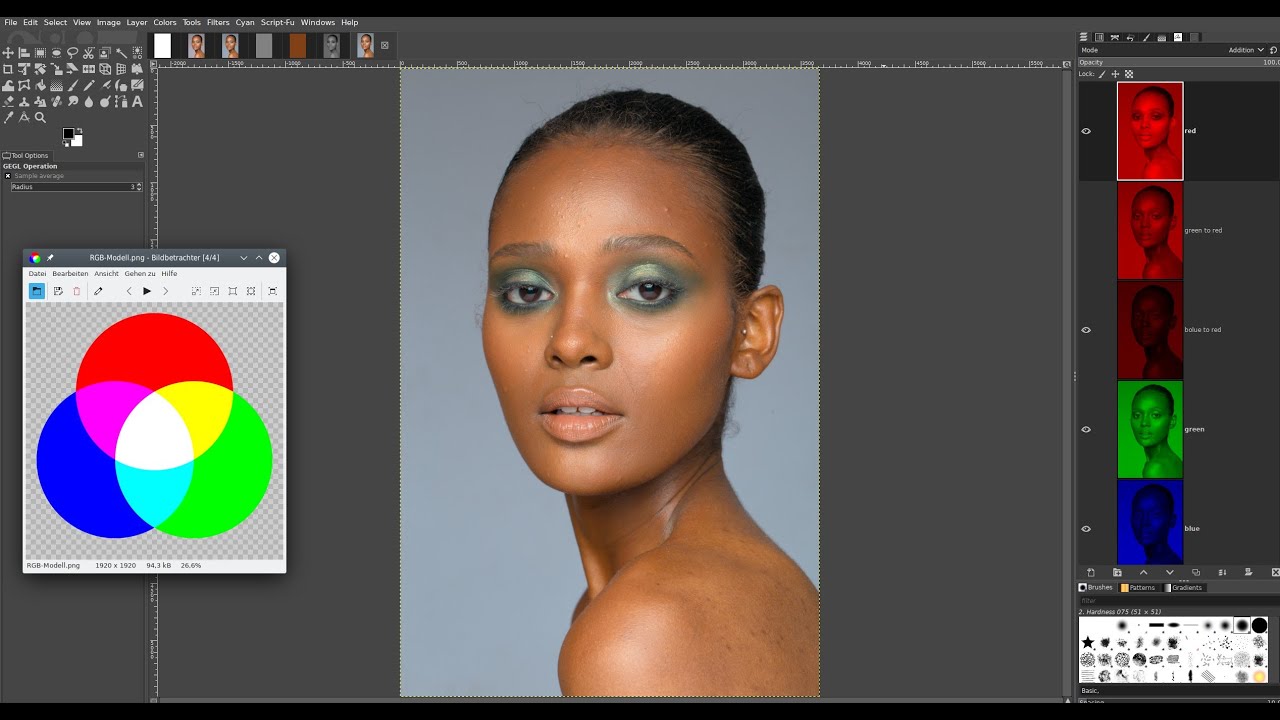Select the Move tool in toolbox
Viewport: 1280px width, 720px height.
[8, 53]
